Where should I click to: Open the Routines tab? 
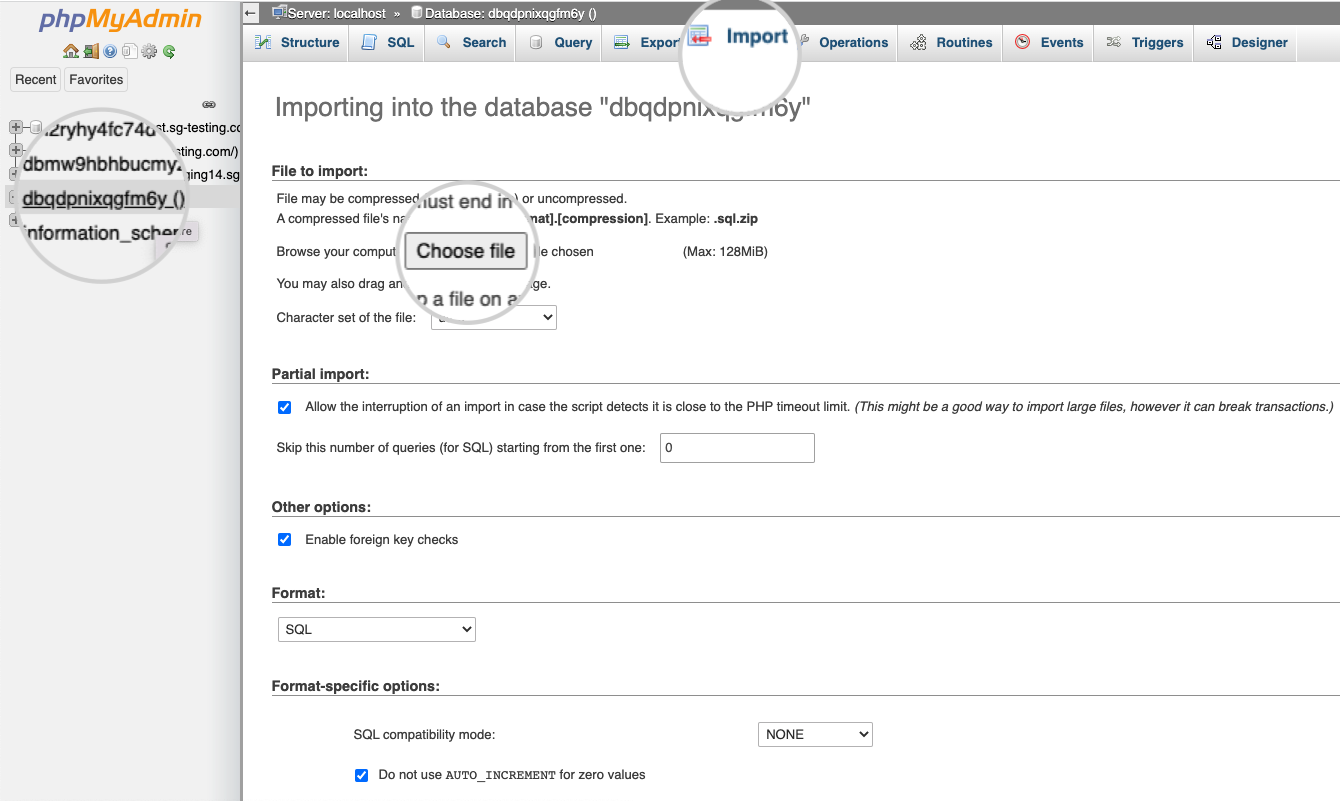pyautogui.click(x=951, y=43)
